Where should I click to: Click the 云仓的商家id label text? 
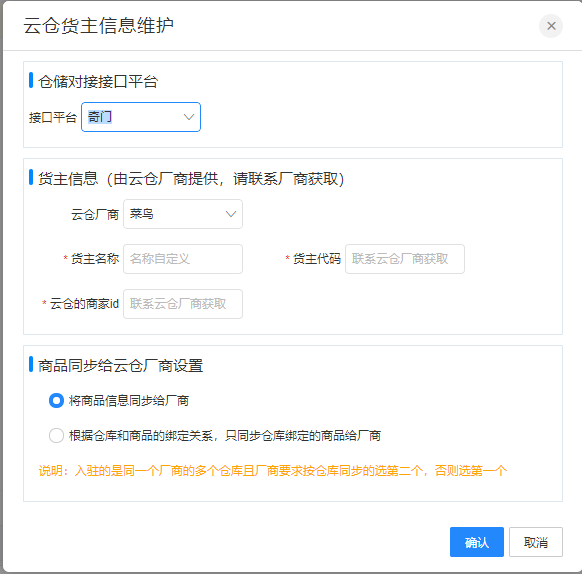tap(84, 304)
